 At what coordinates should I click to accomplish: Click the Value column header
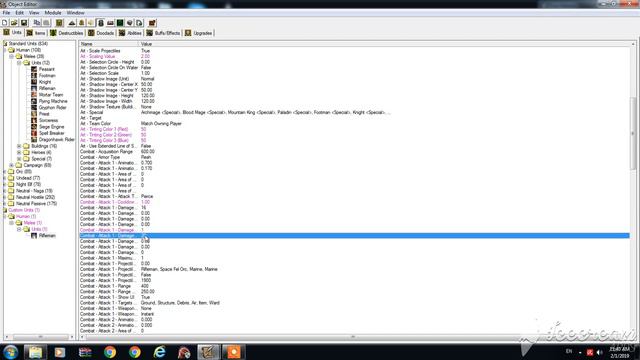coord(385,44)
